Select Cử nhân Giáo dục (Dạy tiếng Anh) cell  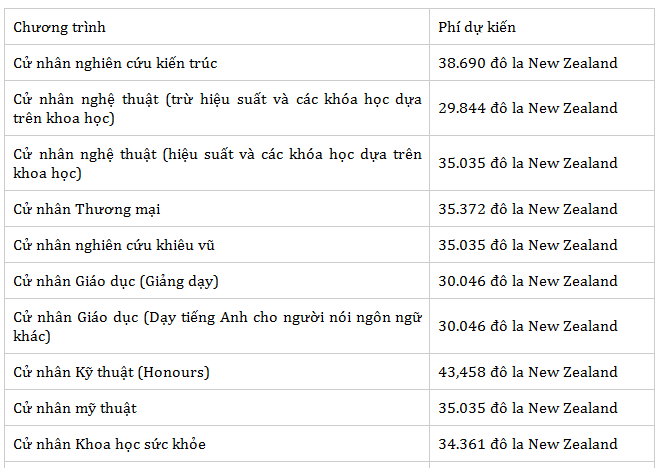[x=217, y=326]
